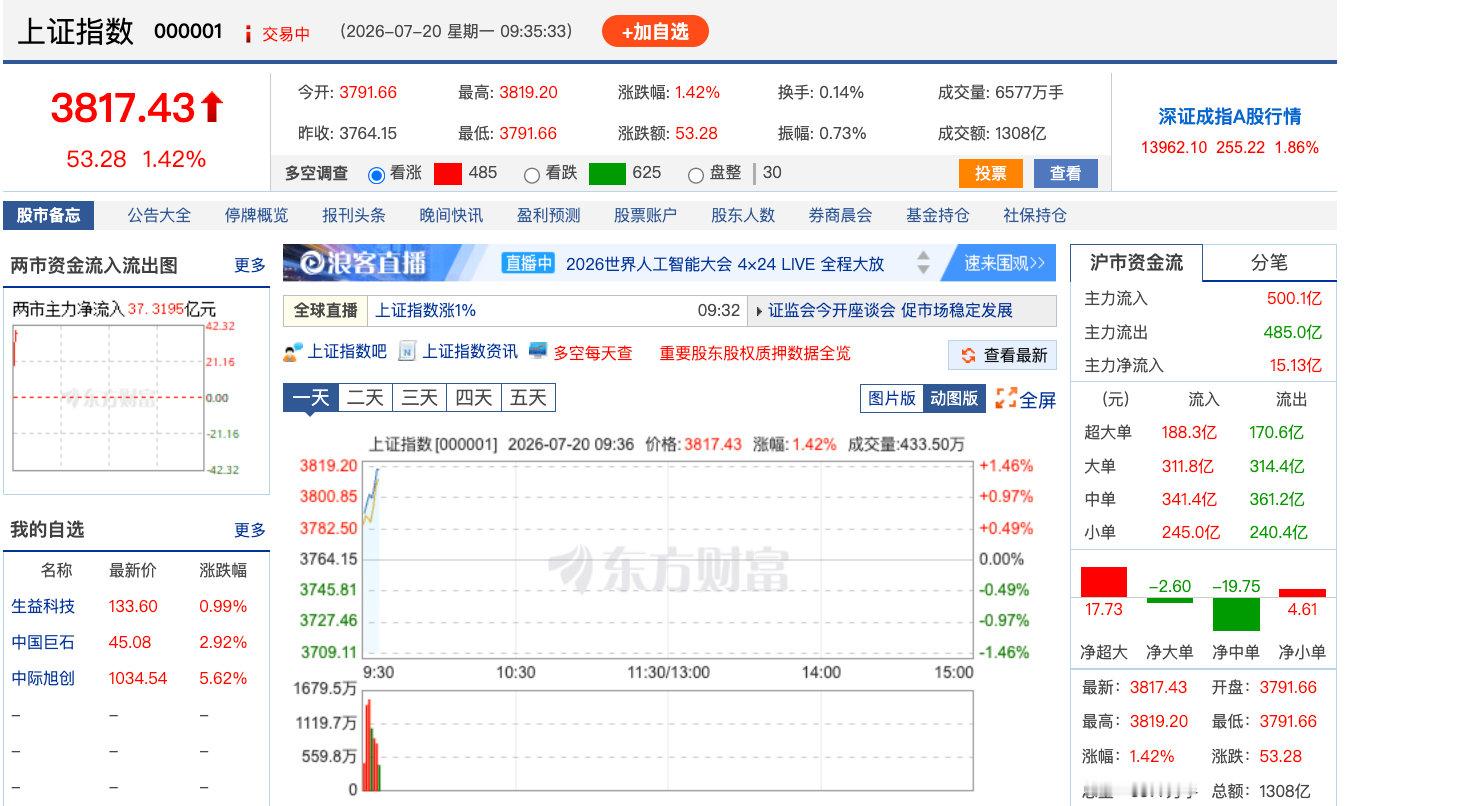Select the 看涨 radio option

point(376,175)
